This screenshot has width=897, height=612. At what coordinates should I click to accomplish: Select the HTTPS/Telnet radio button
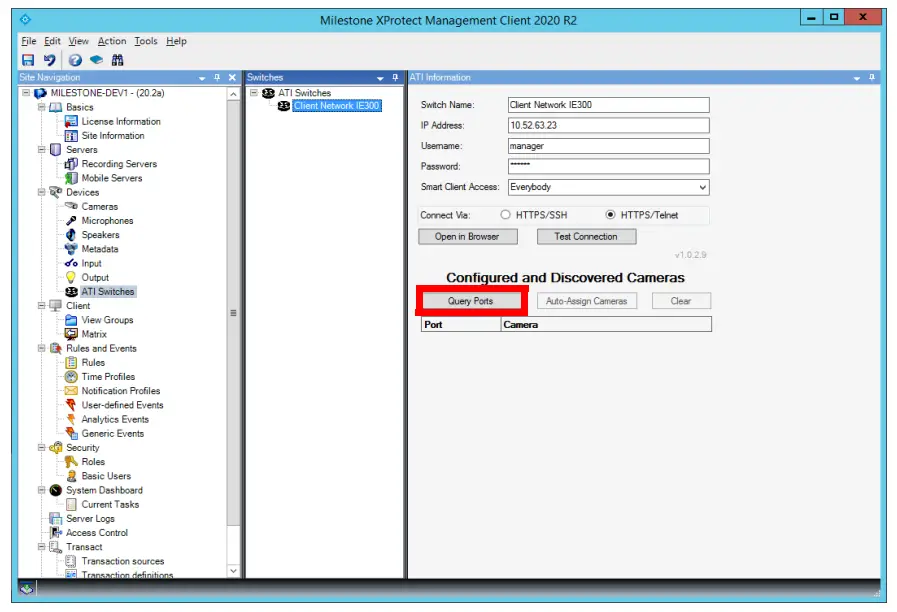pos(610,214)
